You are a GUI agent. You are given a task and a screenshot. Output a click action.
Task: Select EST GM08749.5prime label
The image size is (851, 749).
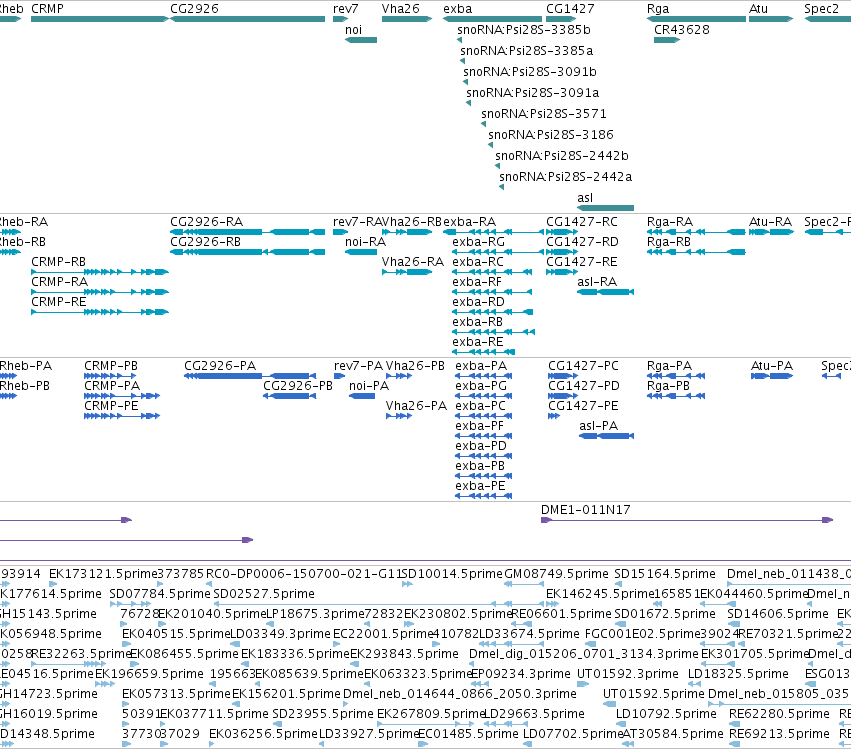(556, 574)
